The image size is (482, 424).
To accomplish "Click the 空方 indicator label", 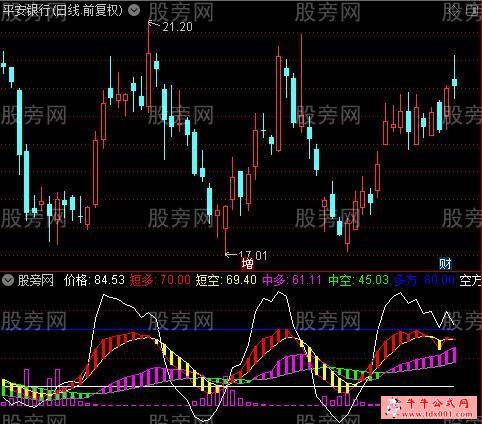I will (470, 281).
